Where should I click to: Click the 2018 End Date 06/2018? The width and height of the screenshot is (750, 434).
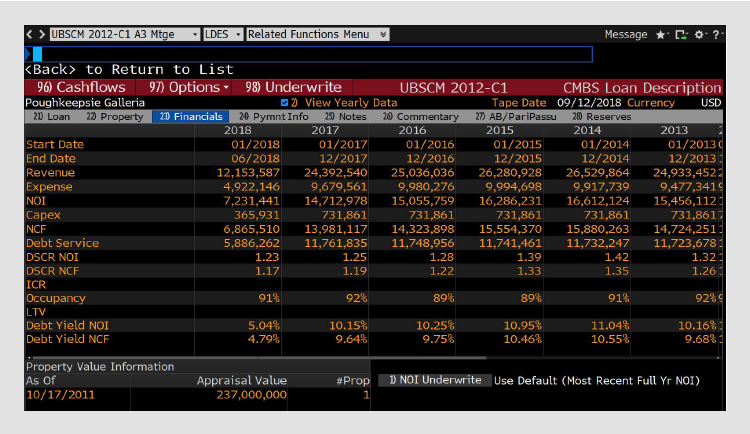click(255, 158)
